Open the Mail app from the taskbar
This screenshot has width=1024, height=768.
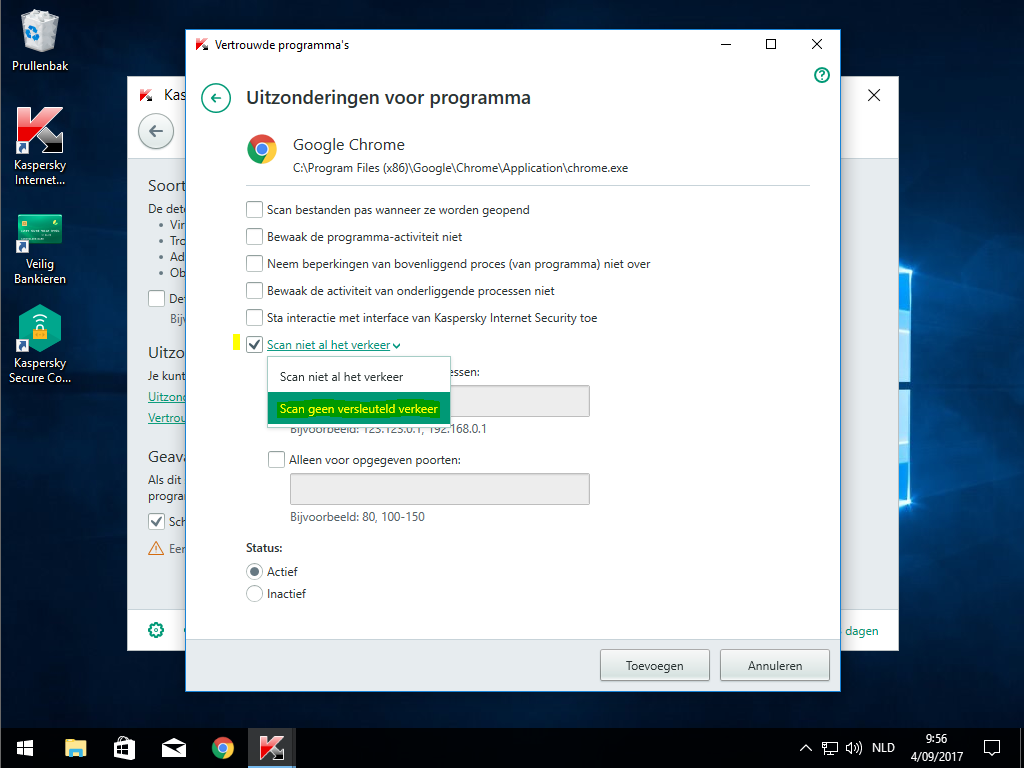(x=174, y=748)
